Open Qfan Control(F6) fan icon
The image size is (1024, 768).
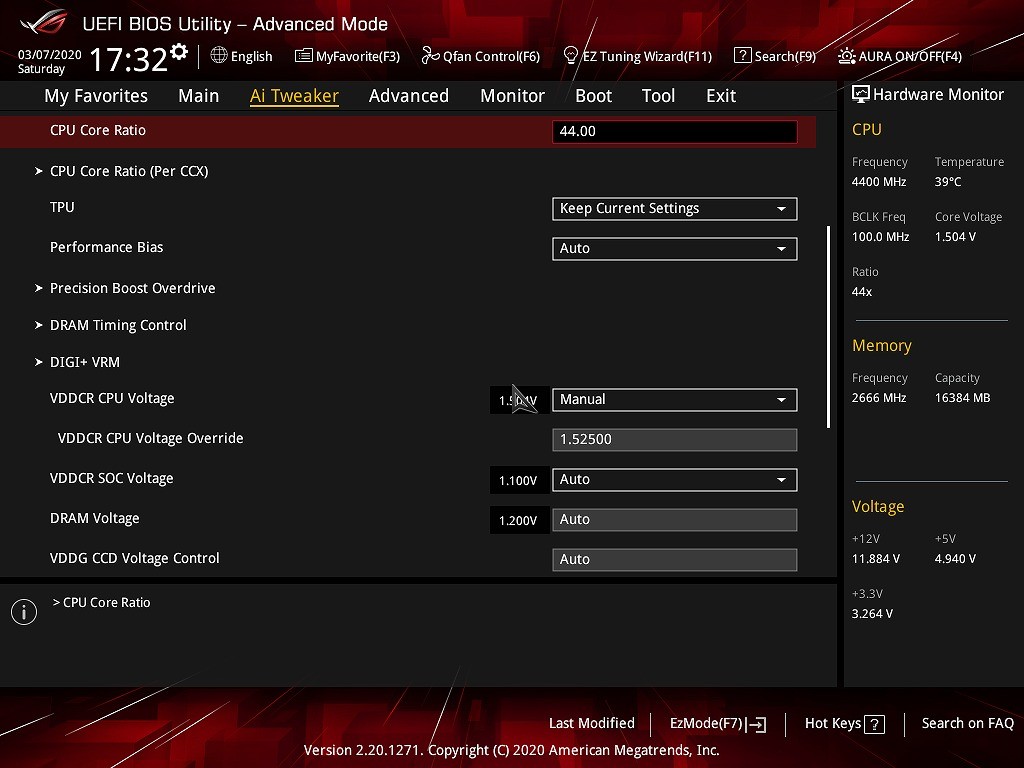coord(431,56)
